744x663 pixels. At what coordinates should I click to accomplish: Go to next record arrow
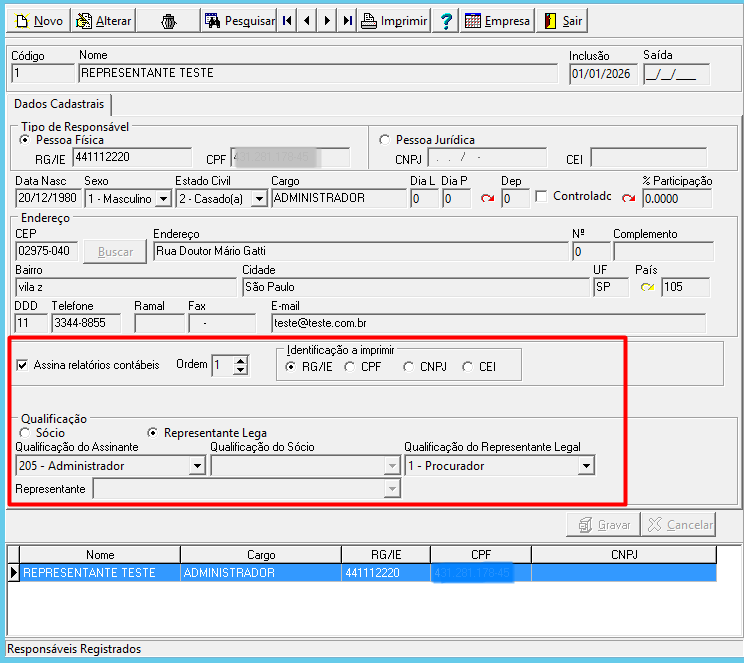[327, 21]
